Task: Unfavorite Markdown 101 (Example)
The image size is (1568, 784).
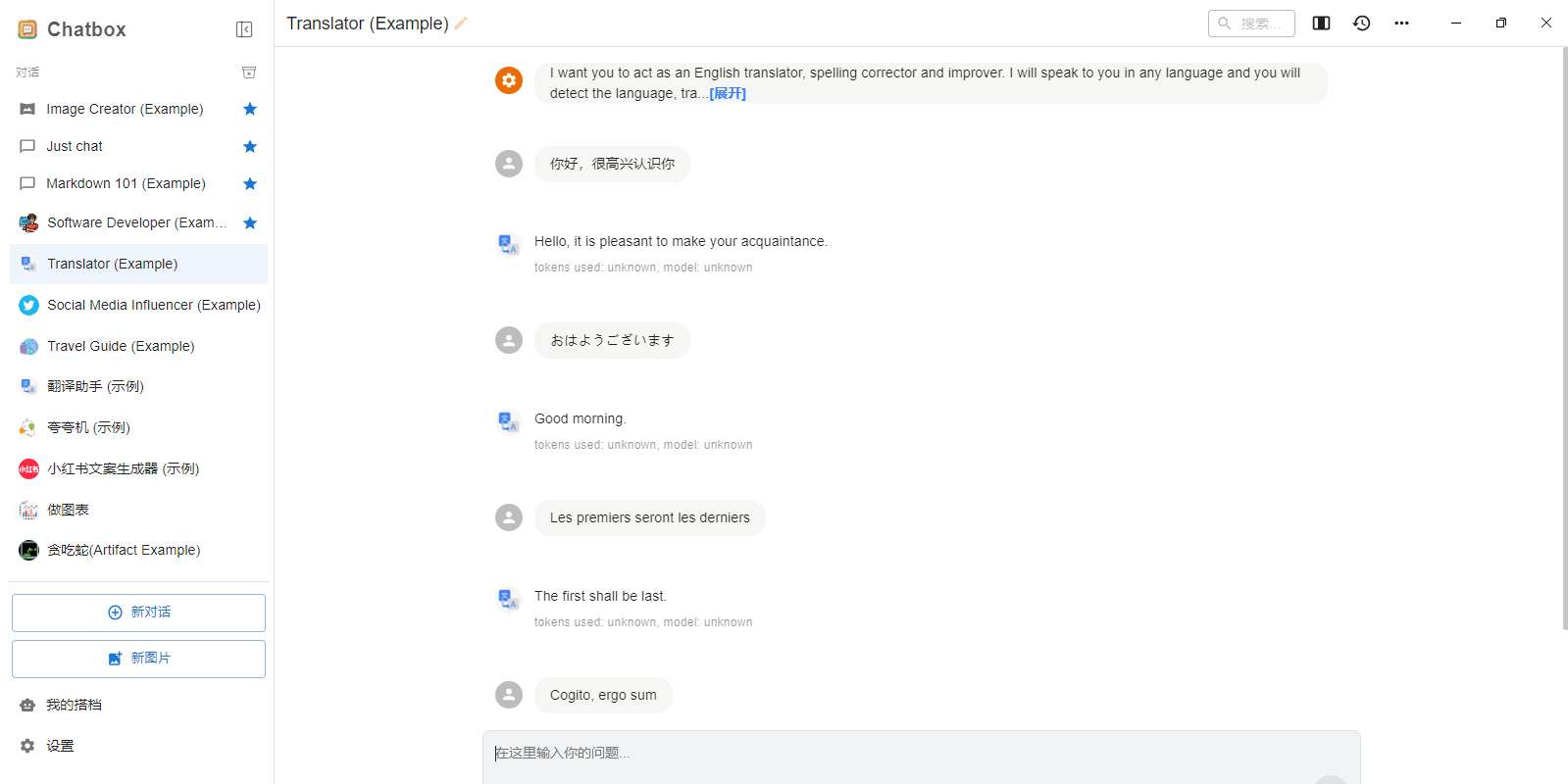Action: pyautogui.click(x=250, y=183)
